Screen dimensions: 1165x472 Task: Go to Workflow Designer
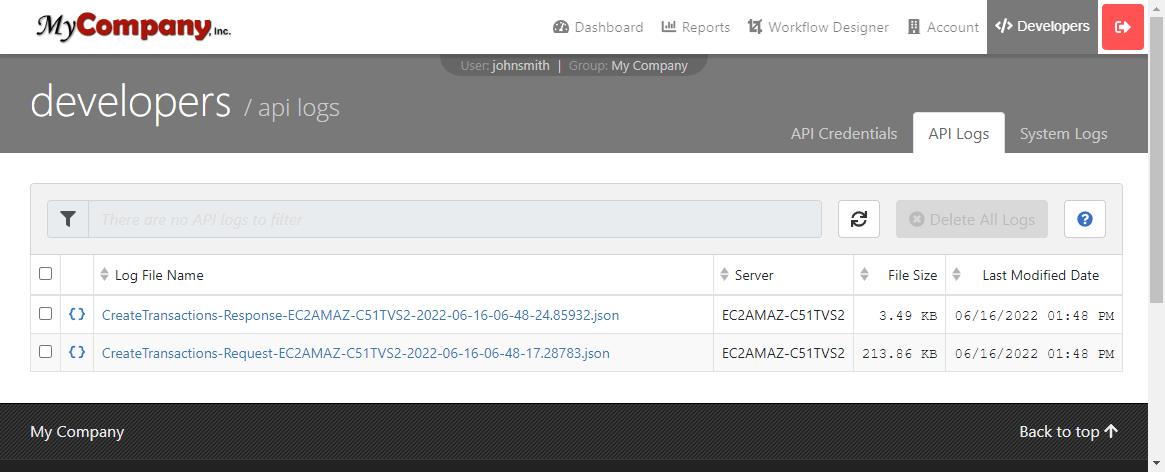818,27
